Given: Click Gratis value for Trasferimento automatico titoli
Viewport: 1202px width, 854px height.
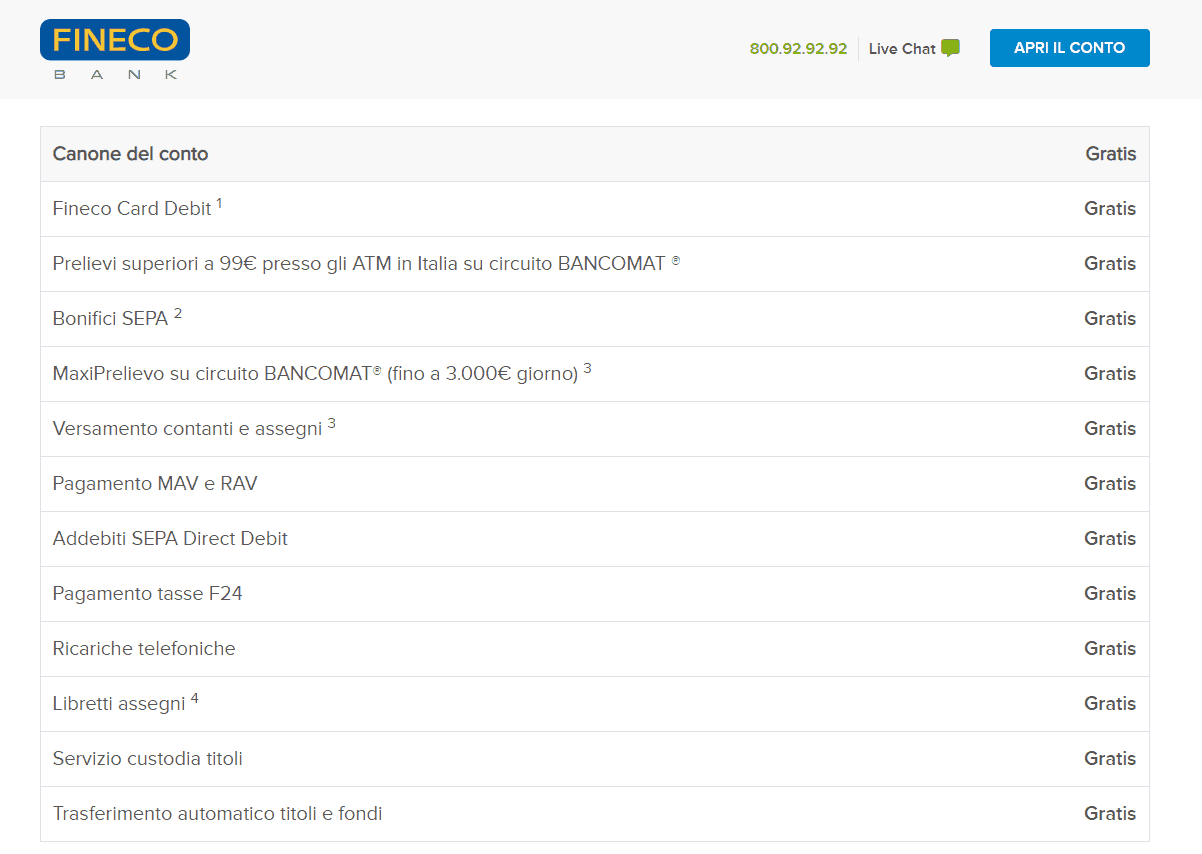Looking at the screenshot, I should [x=1111, y=814].
